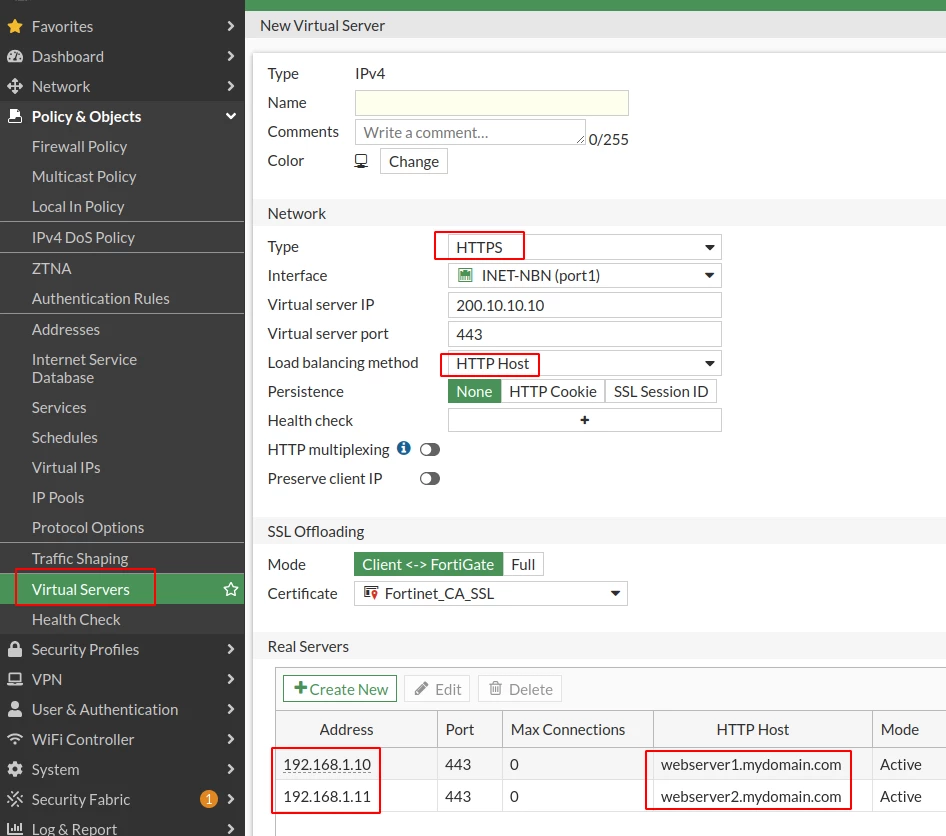Open the network Type HTTPS dropdown
Viewport: 946px width, 836px height.
point(585,247)
